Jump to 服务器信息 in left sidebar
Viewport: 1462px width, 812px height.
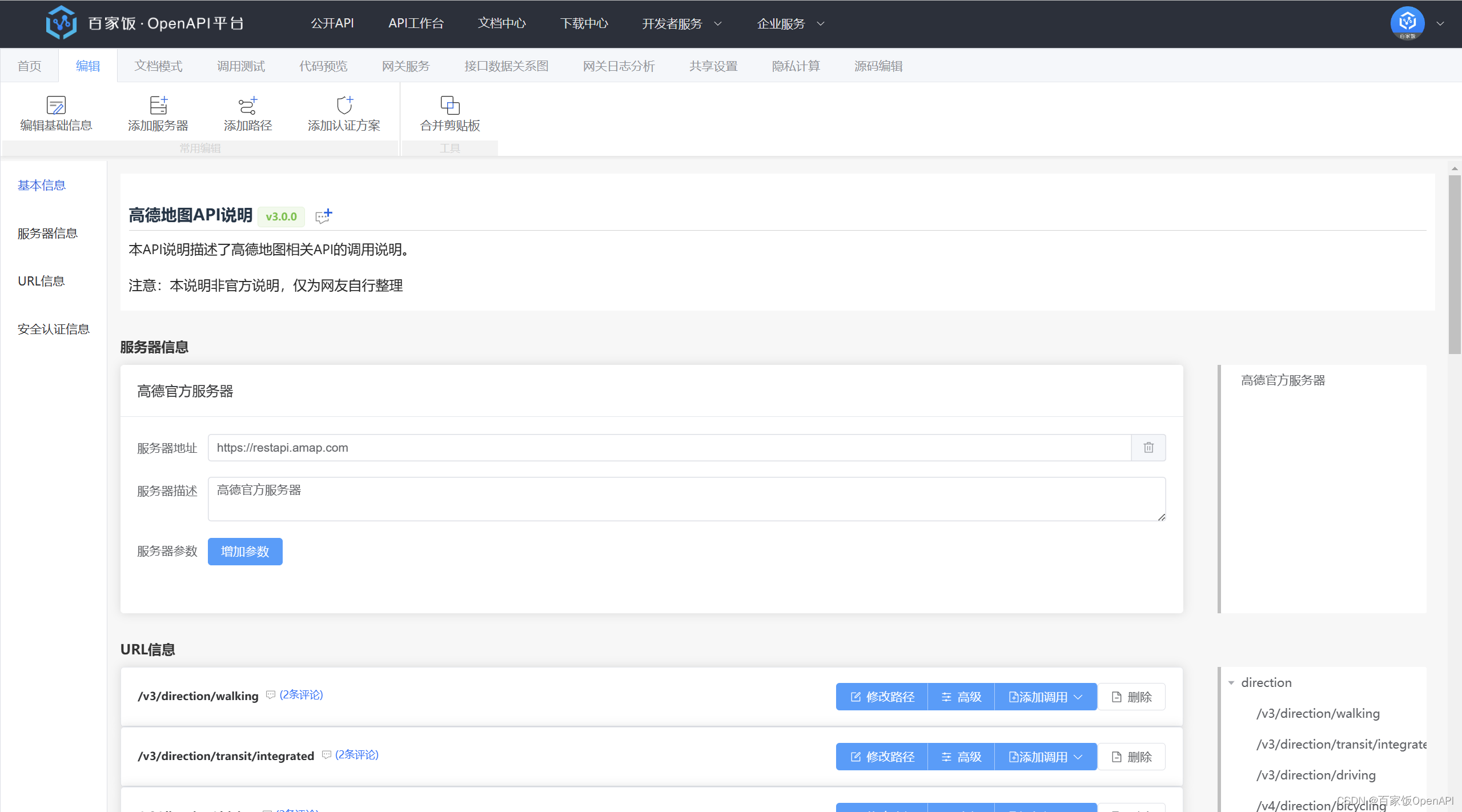point(47,234)
